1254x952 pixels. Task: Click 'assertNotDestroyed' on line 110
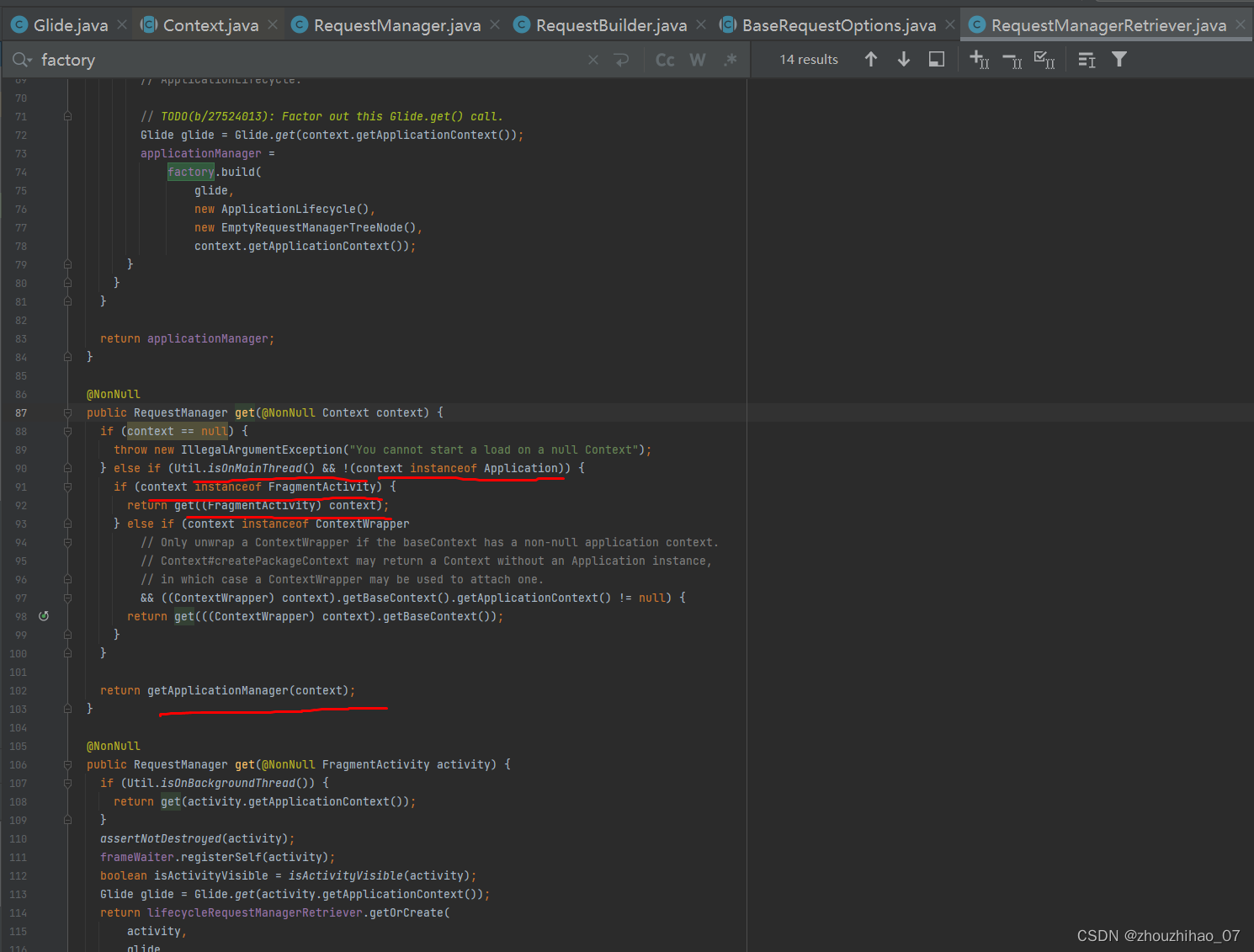pyautogui.click(x=161, y=838)
